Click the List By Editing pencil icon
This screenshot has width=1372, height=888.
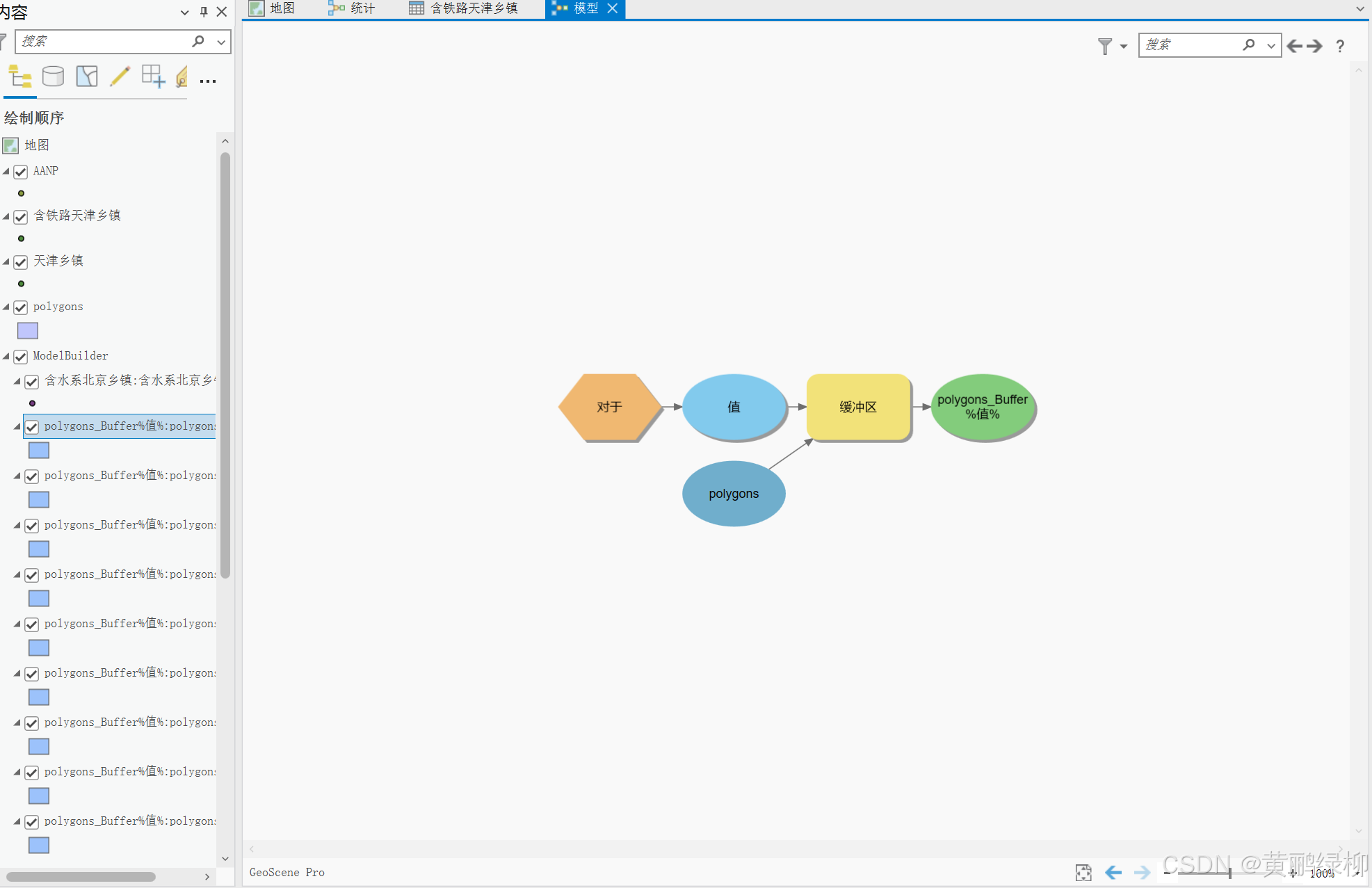tap(120, 76)
